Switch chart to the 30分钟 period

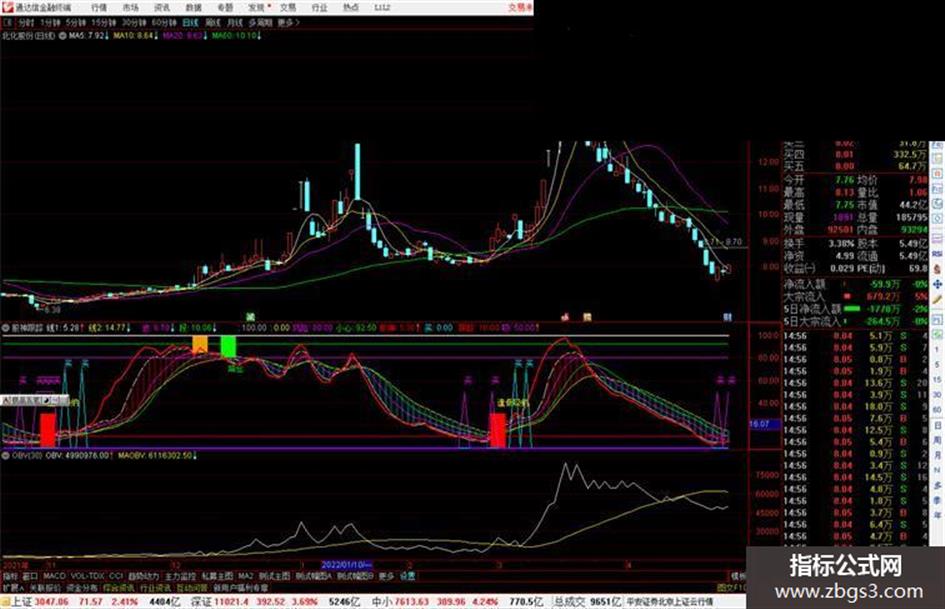click(134, 22)
